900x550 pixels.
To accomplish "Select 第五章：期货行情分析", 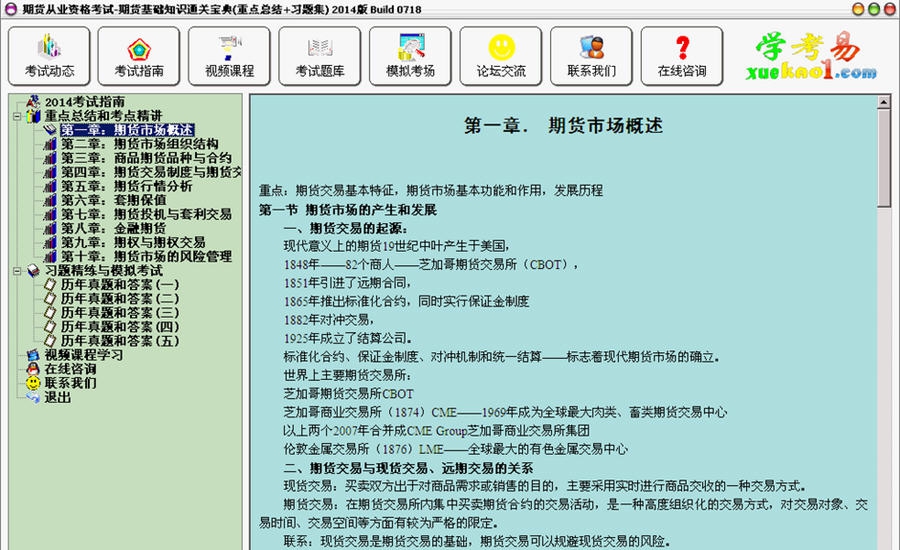I will (x=126, y=186).
